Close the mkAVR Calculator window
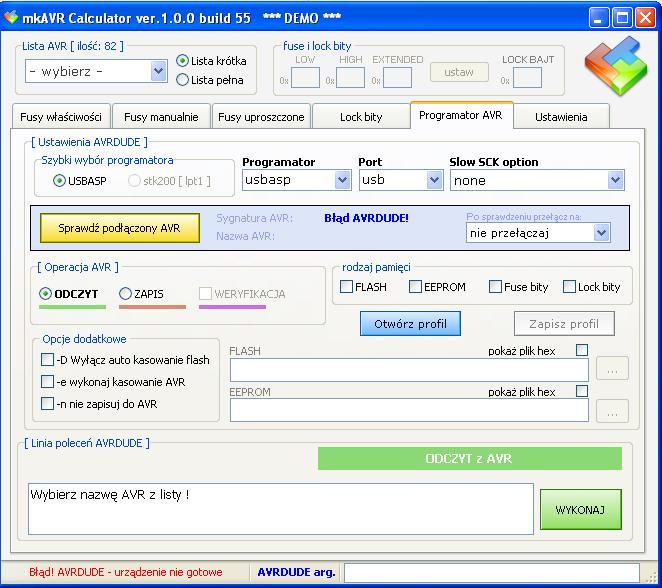This screenshot has height=588, width=662. tap(646, 18)
